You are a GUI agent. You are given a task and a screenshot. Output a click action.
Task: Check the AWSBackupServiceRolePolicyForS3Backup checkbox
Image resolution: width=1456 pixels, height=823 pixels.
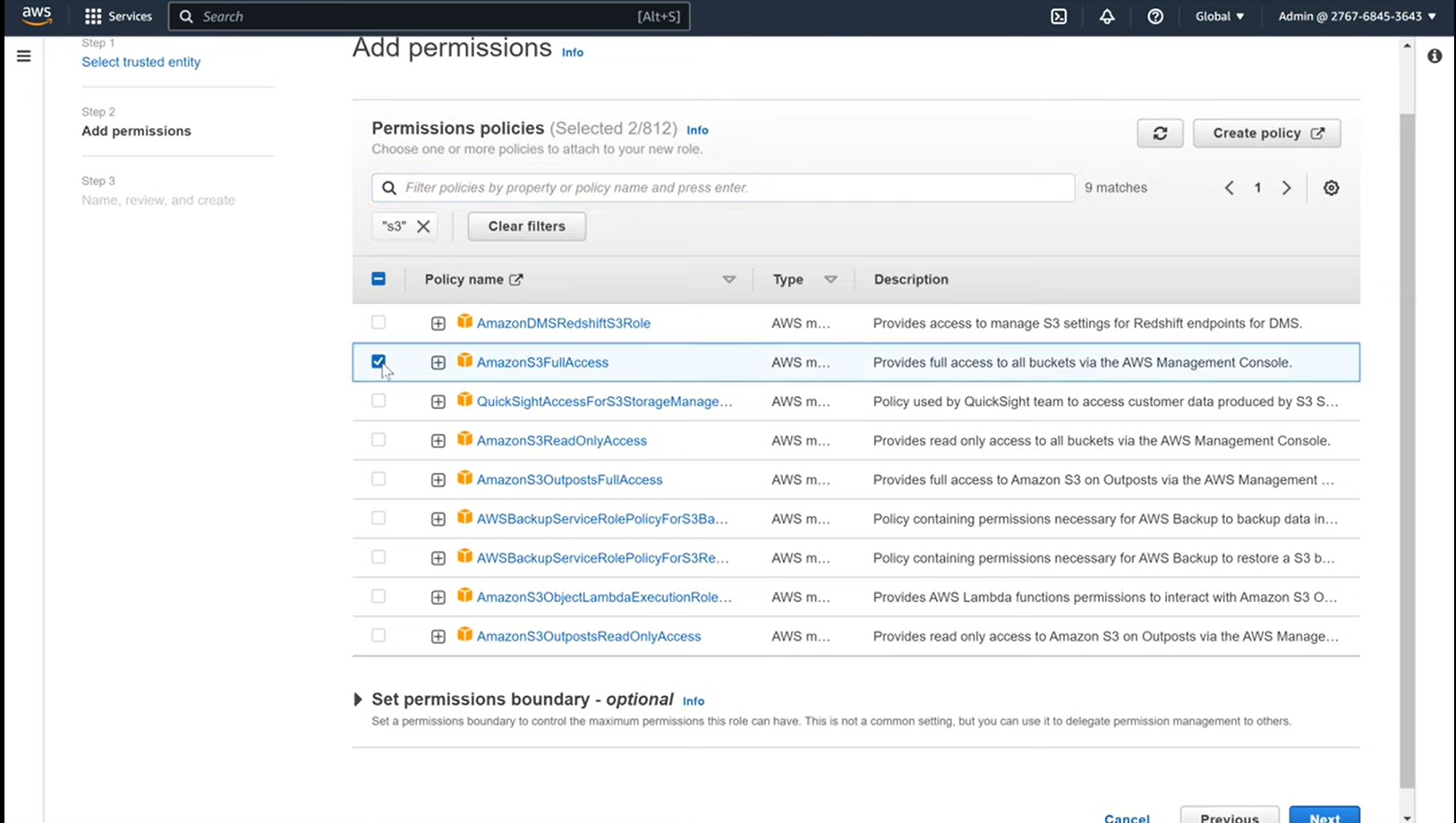(x=379, y=518)
